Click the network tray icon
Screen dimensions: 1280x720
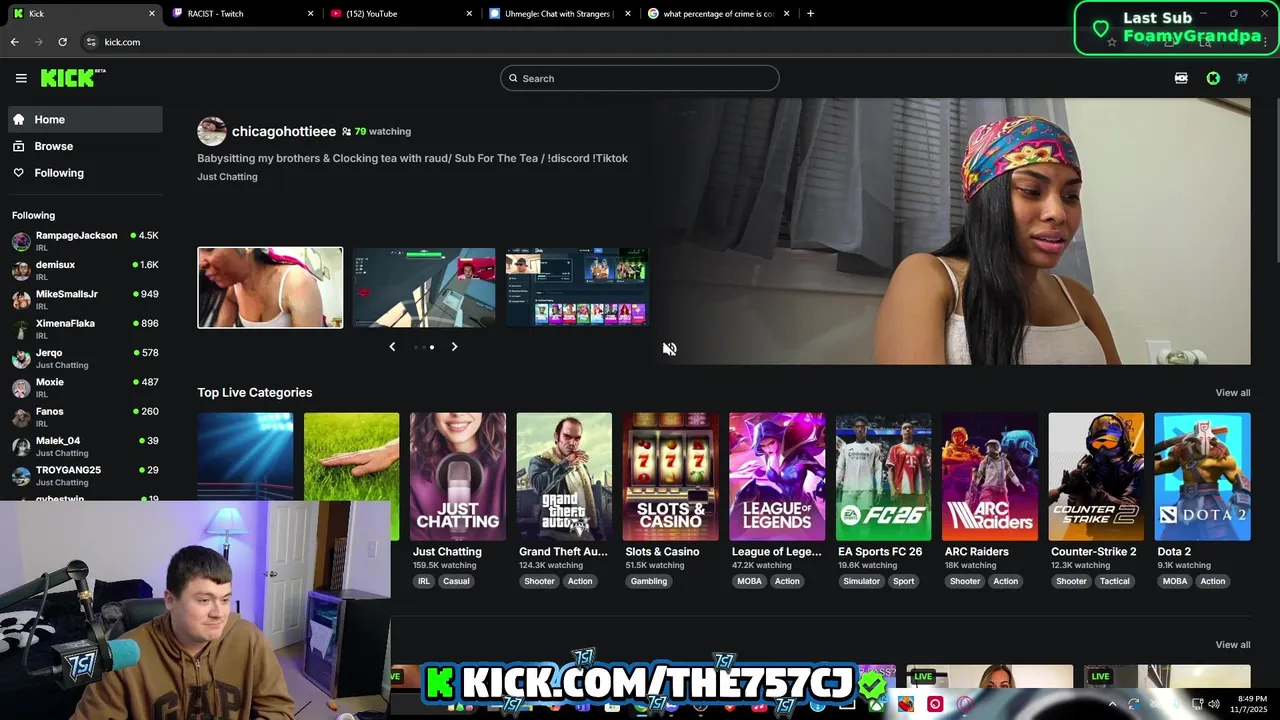coord(1196,704)
